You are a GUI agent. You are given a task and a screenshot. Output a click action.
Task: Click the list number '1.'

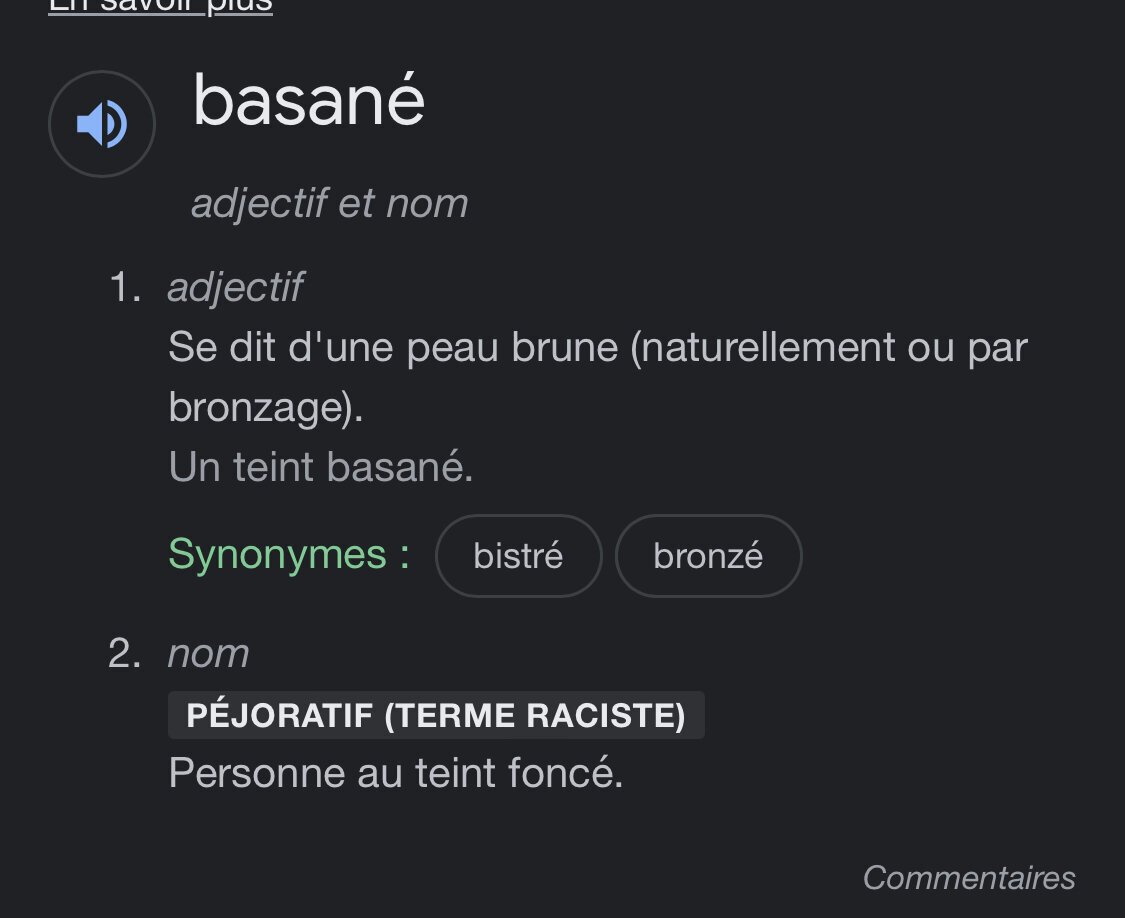(125, 287)
